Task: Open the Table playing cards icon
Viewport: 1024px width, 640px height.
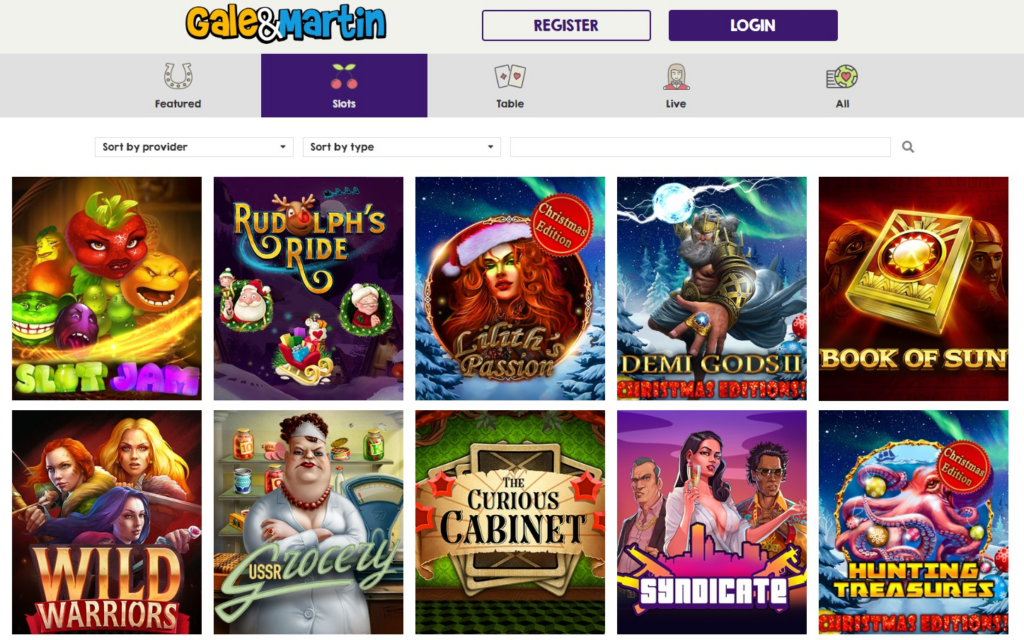Action: (x=509, y=77)
